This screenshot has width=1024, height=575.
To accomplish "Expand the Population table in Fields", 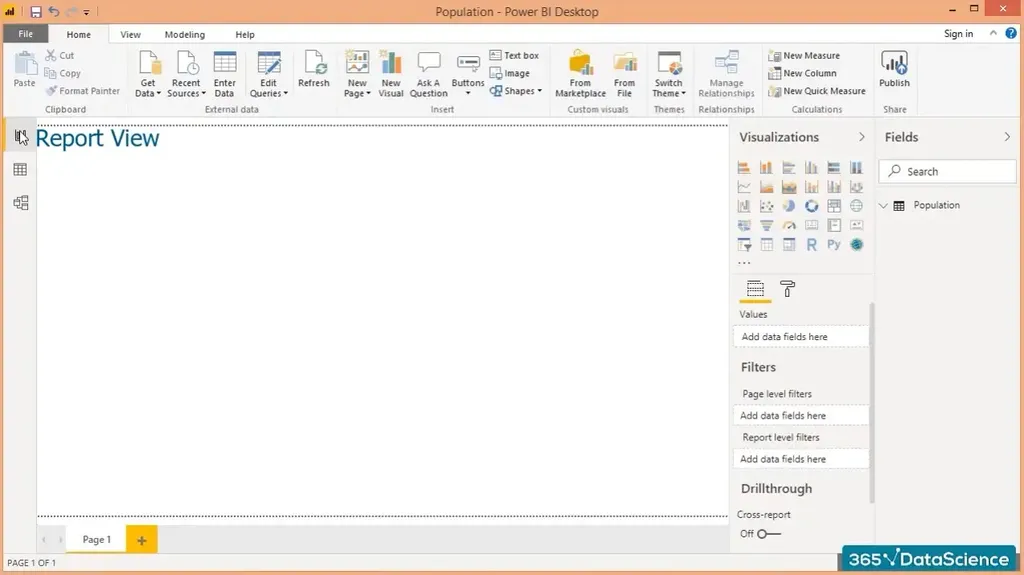I will click(x=884, y=206).
